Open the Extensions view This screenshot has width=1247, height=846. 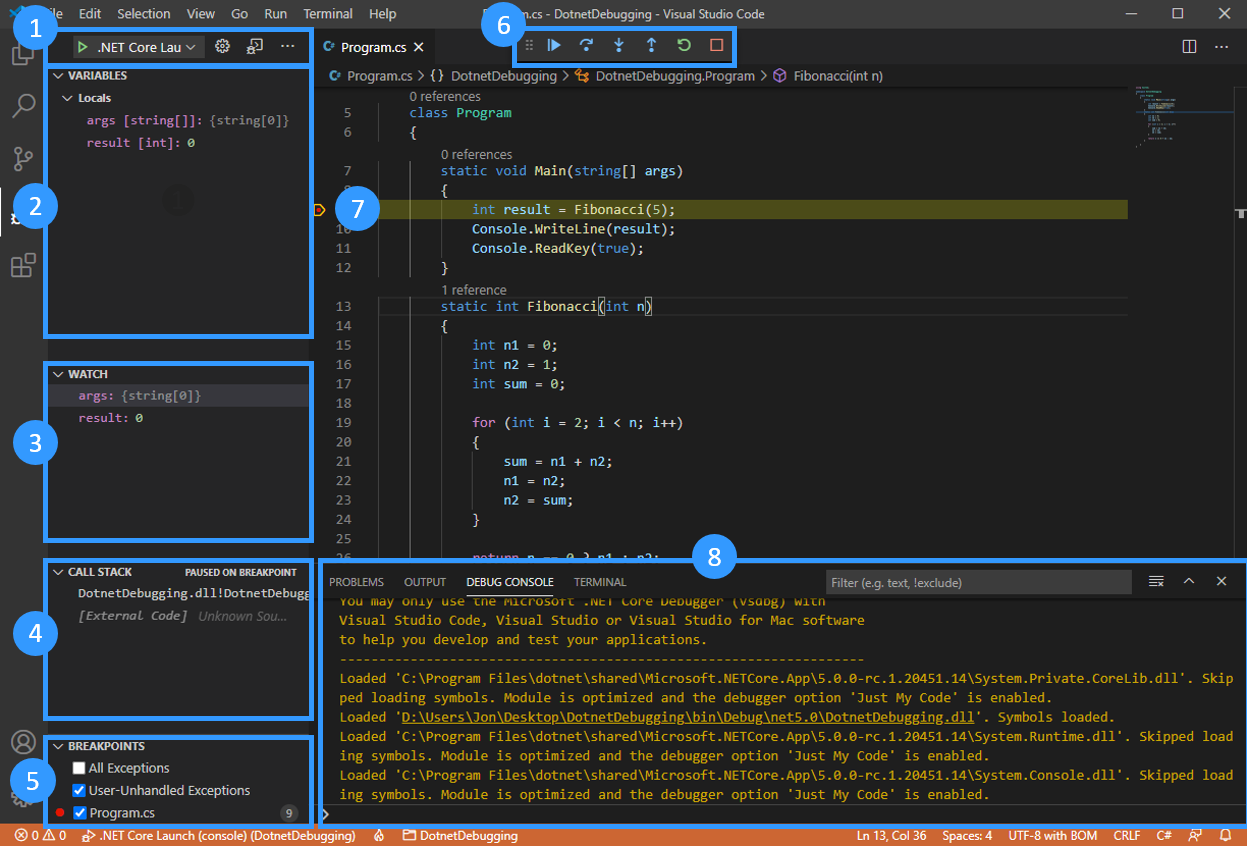24,265
